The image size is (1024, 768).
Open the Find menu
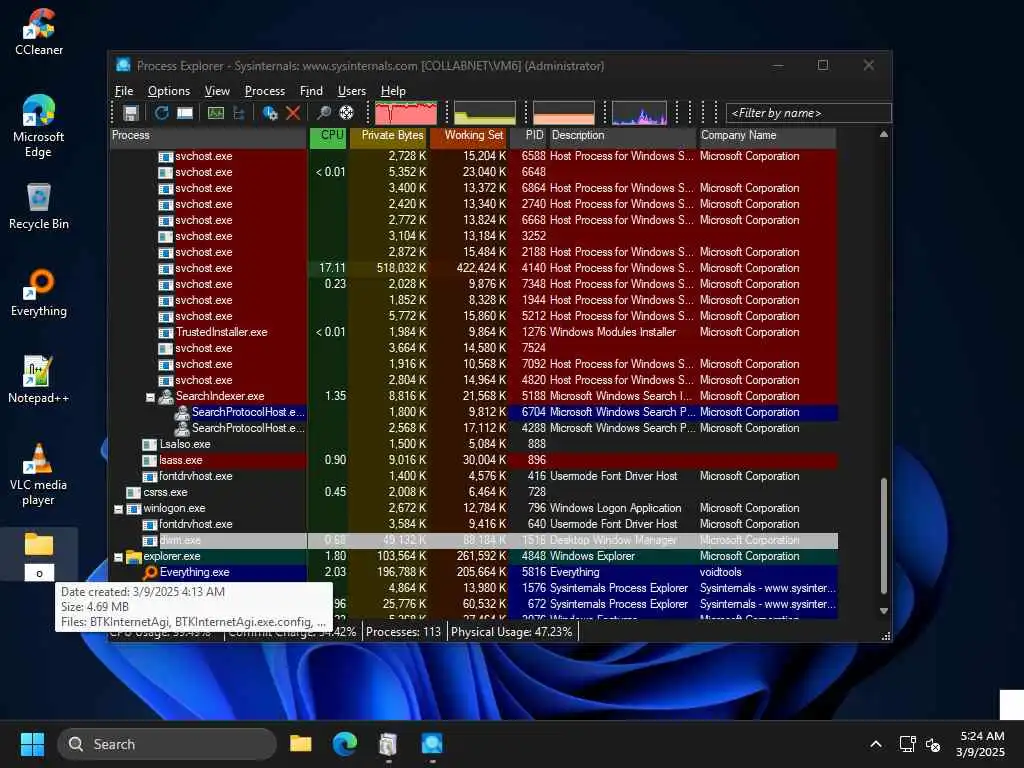pyautogui.click(x=311, y=91)
